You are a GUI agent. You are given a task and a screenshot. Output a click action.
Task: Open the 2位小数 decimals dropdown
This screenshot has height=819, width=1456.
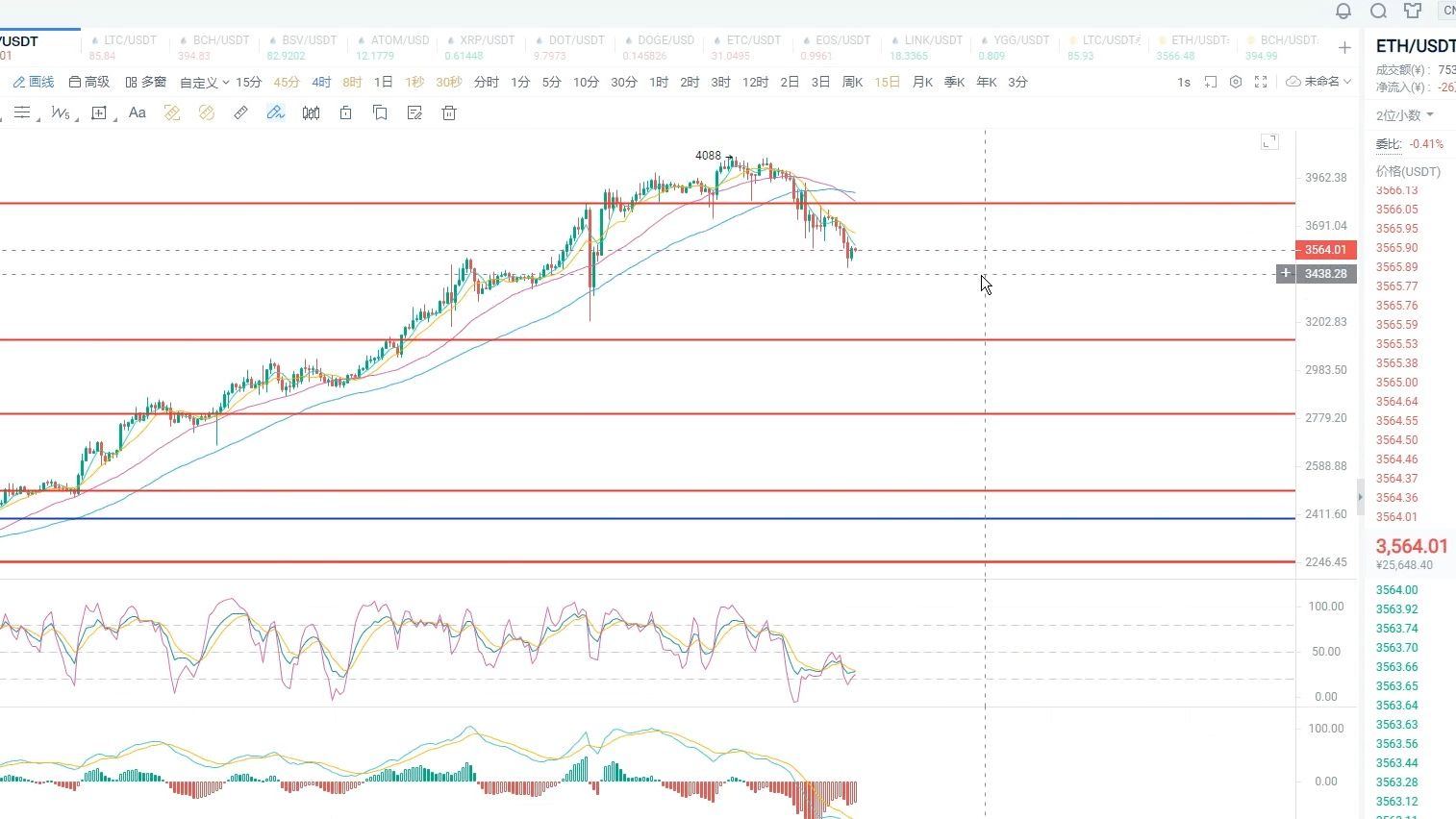pos(1404,115)
